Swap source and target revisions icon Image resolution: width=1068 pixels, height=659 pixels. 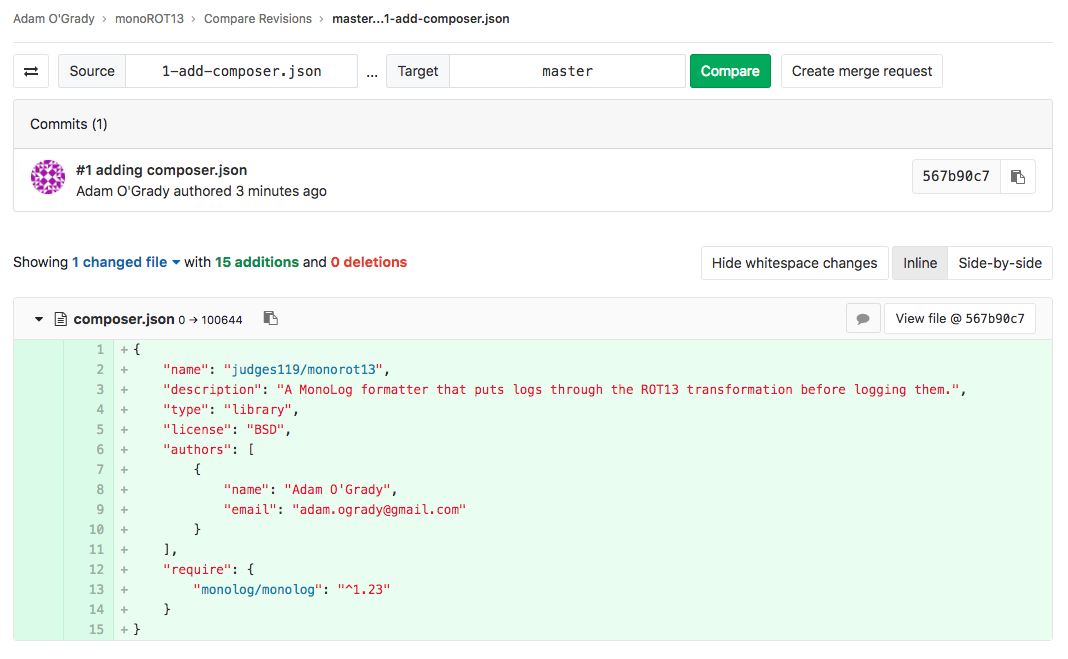point(31,71)
